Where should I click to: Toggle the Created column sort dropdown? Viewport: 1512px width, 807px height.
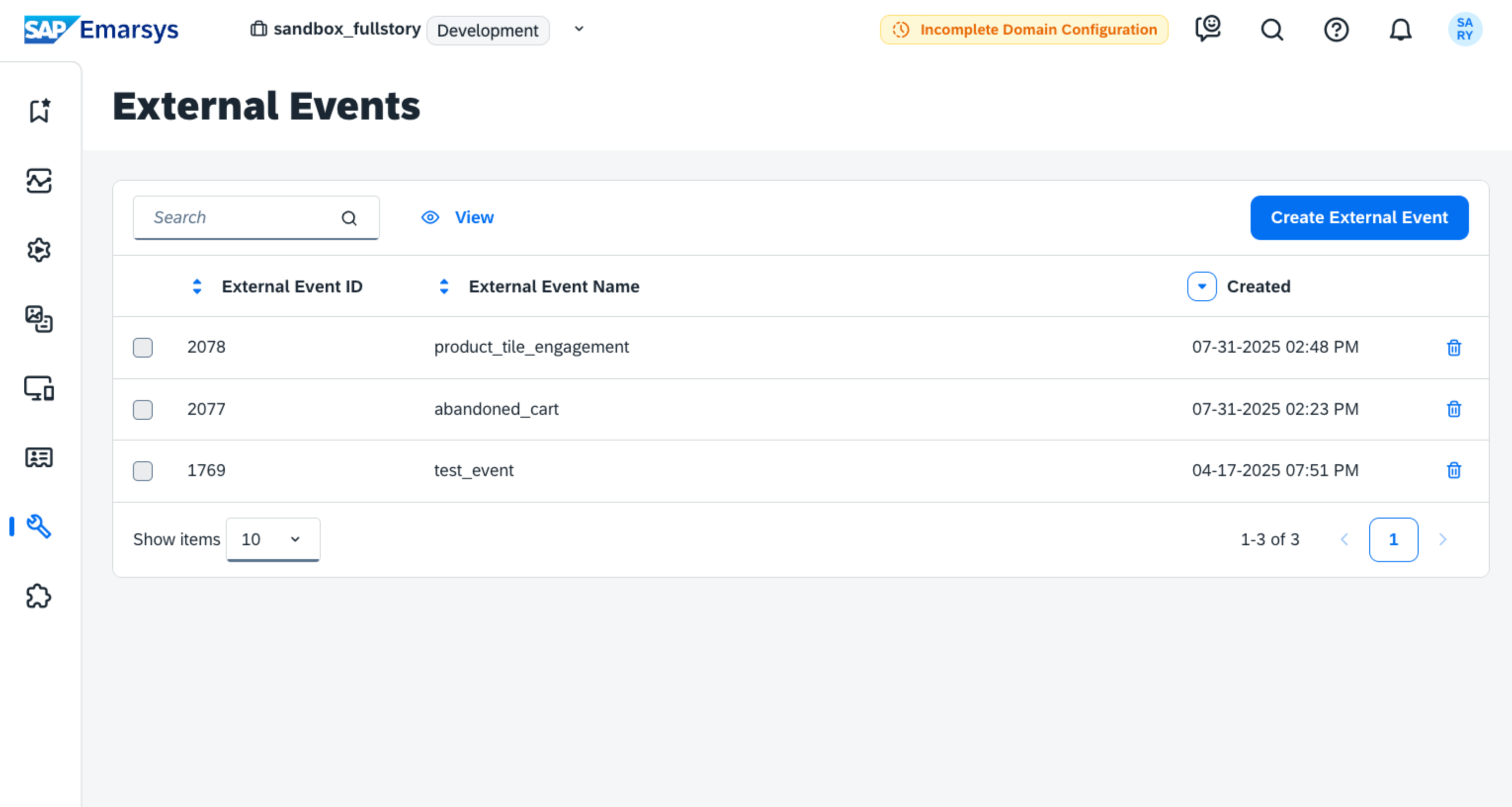pyautogui.click(x=1202, y=286)
